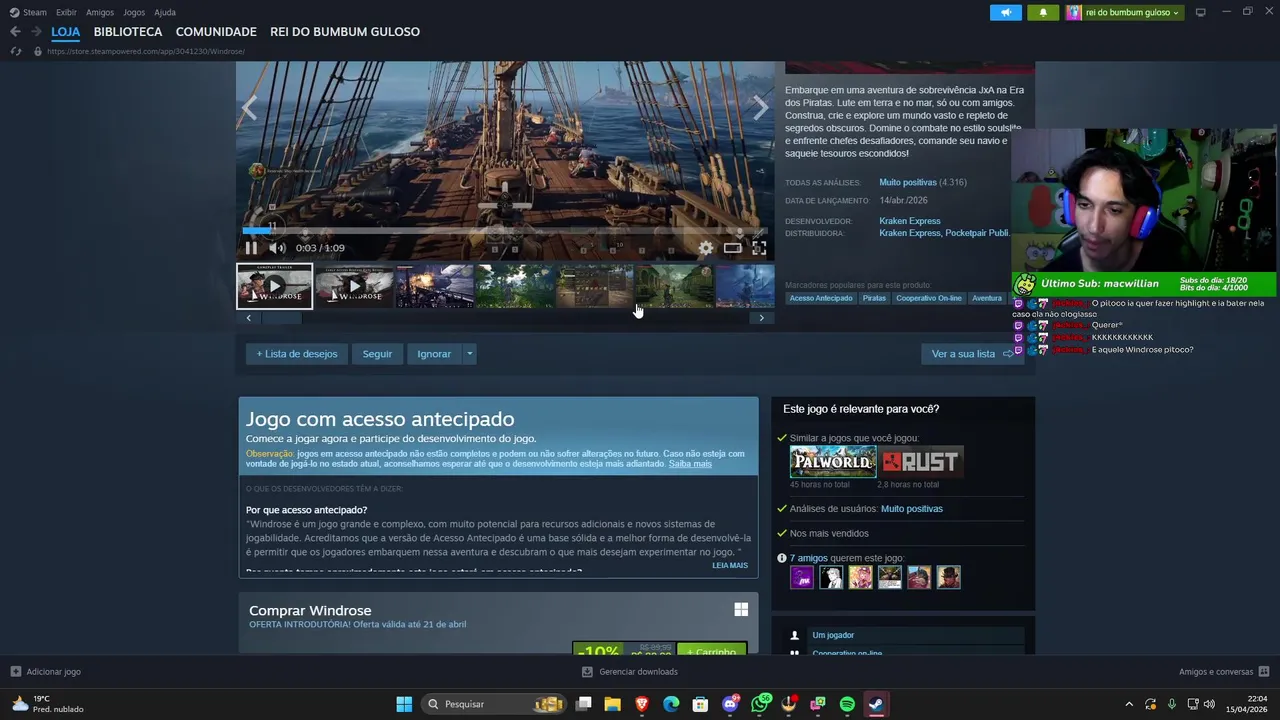Expand developer notes with LEIA MAIS
Viewport: 1280px width, 720px height.
click(730, 565)
